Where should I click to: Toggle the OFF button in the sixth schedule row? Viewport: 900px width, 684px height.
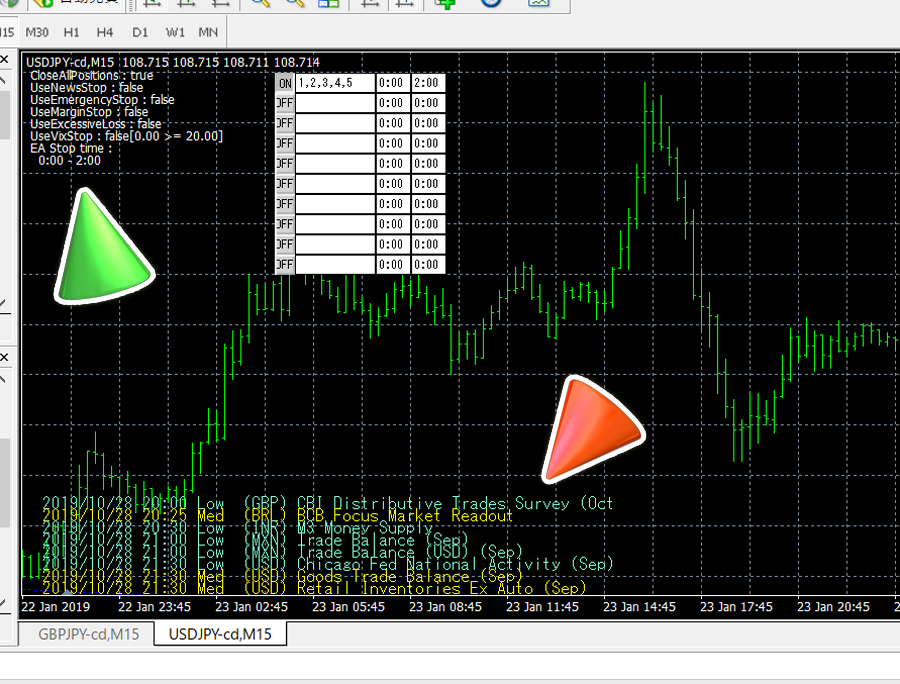click(x=285, y=184)
